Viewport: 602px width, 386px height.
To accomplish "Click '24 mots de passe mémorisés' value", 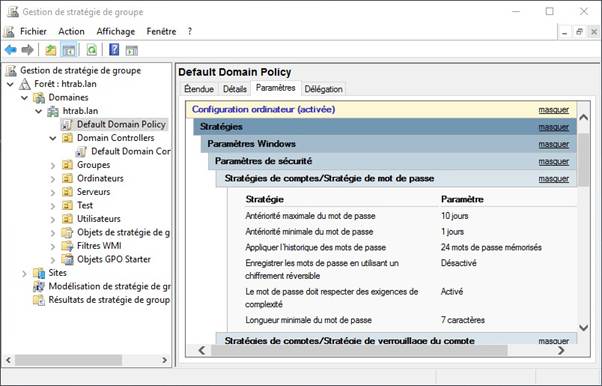I will 491,247.
